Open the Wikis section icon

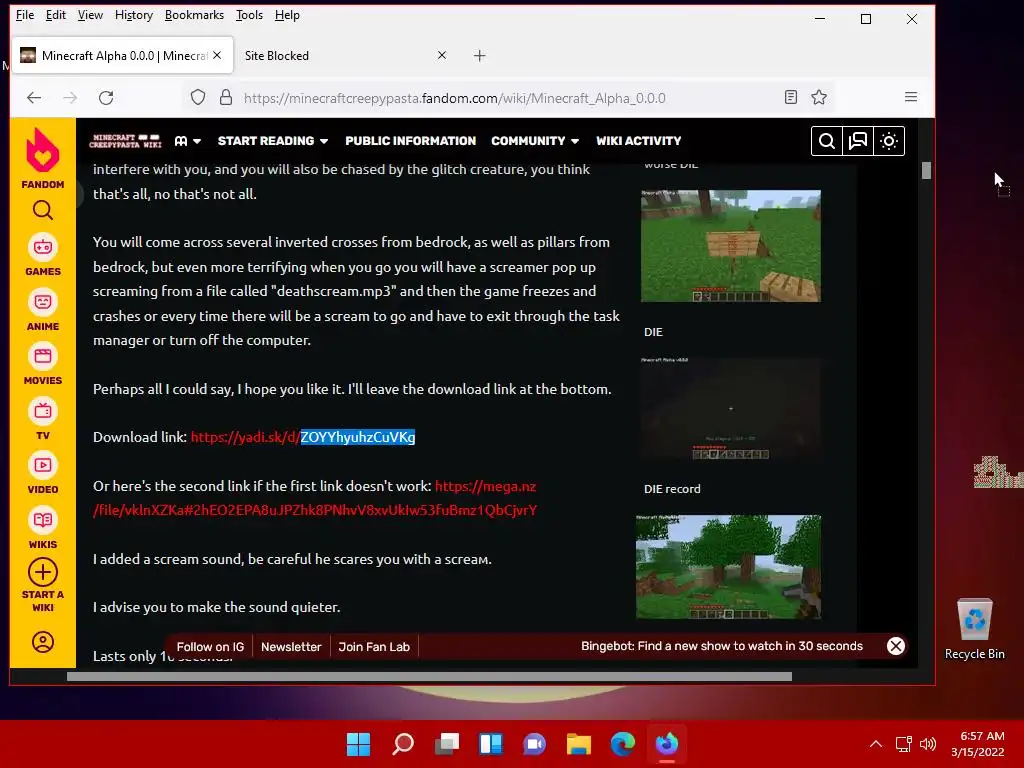[42, 520]
